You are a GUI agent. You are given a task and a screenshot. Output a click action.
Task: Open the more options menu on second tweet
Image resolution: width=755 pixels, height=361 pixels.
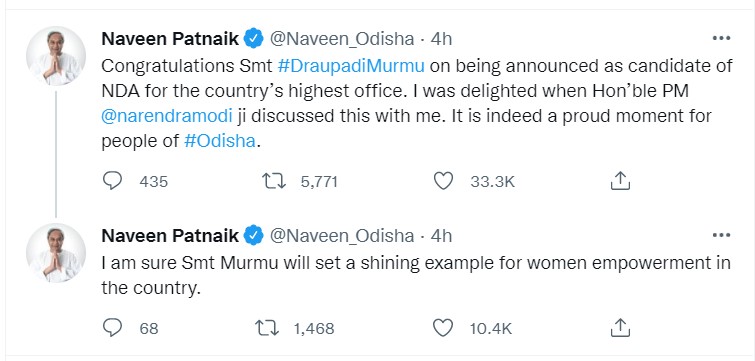[721, 235]
